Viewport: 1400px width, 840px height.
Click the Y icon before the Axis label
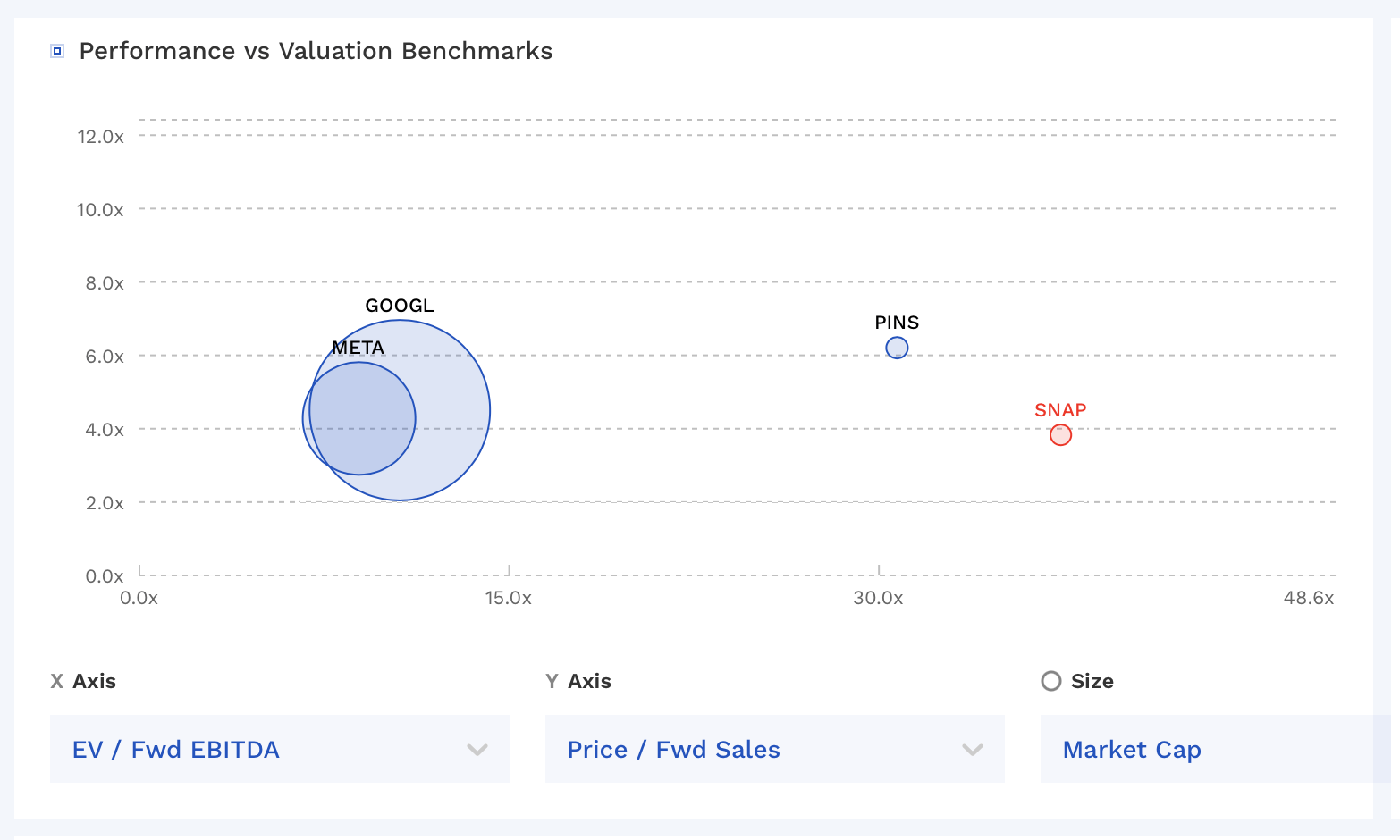coord(551,681)
